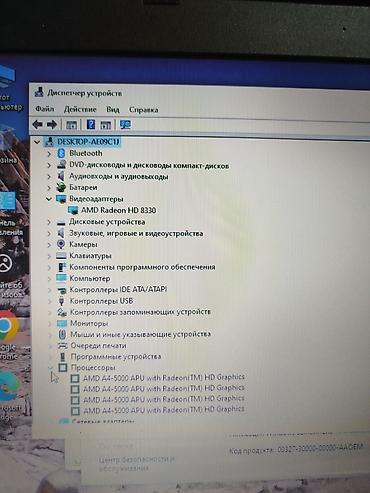This screenshot has height=493, width=370.
Task: Select the Контроллеры USB tree item
Action: click(101, 301)
